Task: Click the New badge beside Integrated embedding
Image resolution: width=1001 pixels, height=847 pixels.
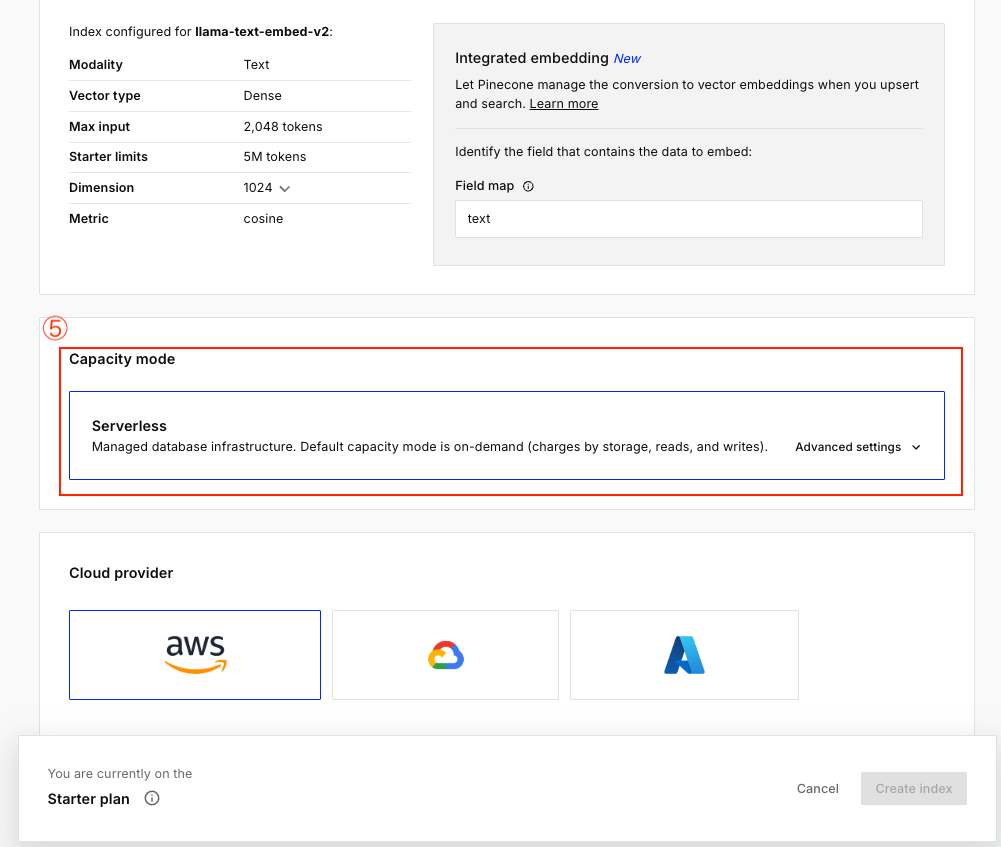Action: (x=627, y=59)
